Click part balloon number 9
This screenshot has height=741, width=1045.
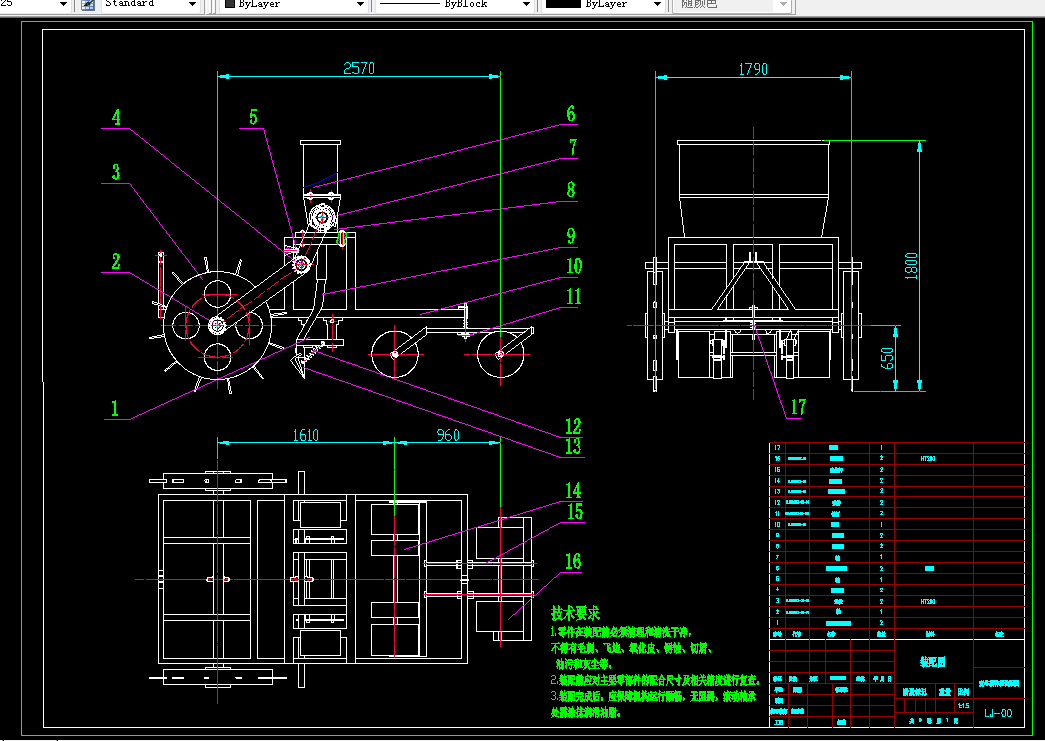click(x=571, y=236)
